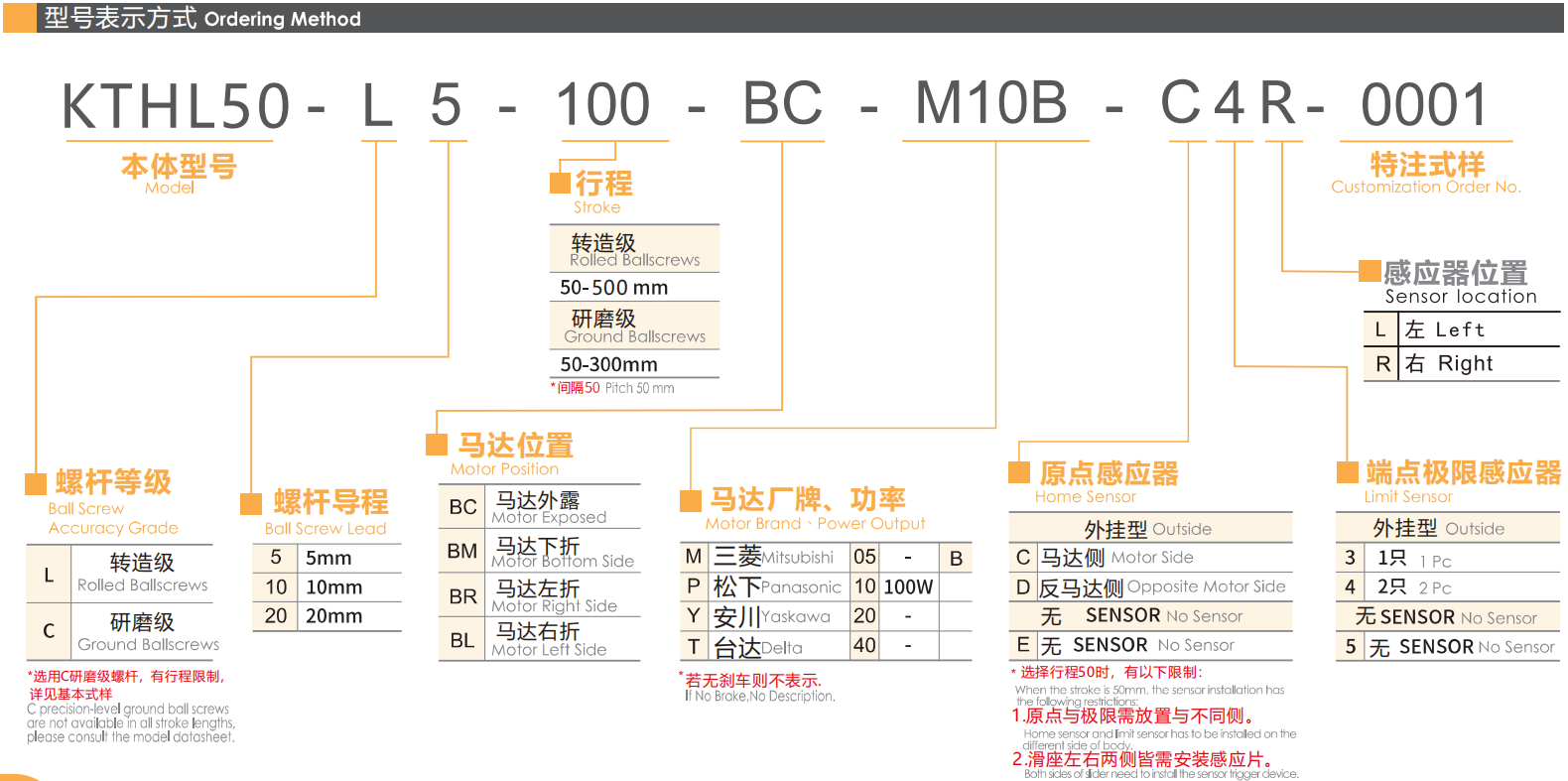
Task: Click the 0001 customization order number
Action: coord(1424,105)
